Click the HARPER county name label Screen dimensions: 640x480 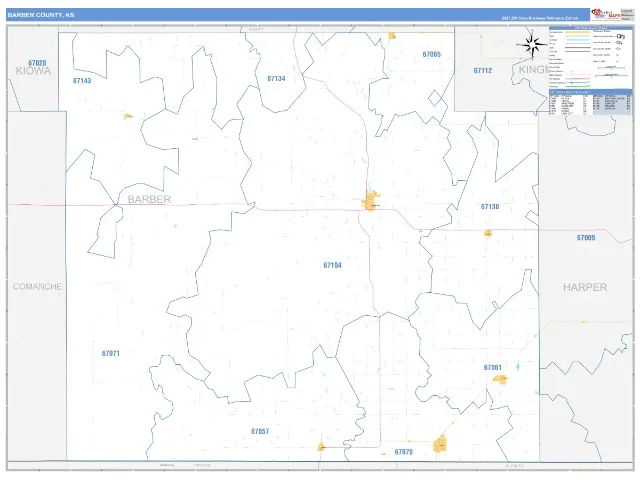(x=585, y=287)
